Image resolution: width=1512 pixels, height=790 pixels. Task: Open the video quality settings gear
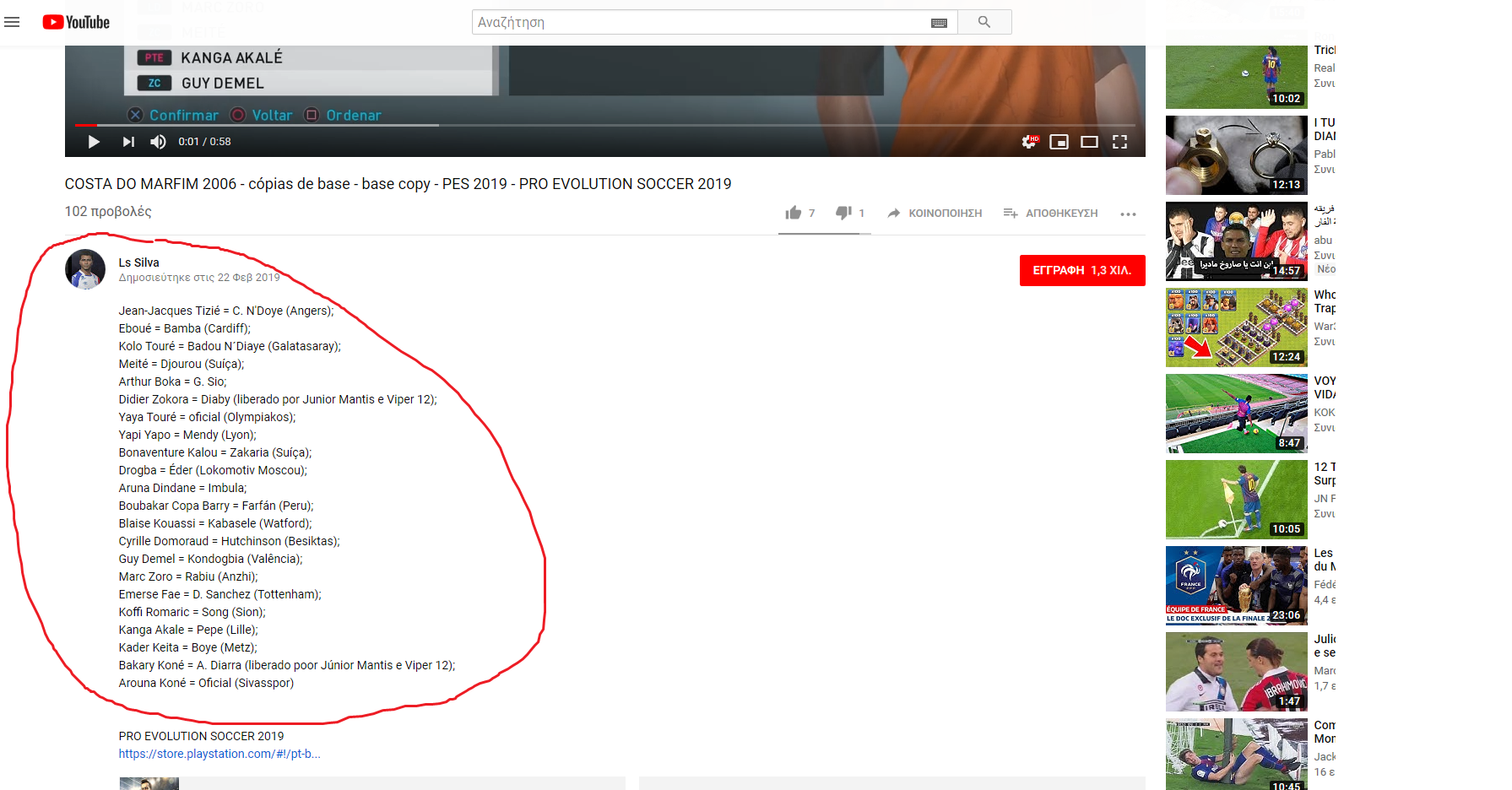[x=1029, y=141]
